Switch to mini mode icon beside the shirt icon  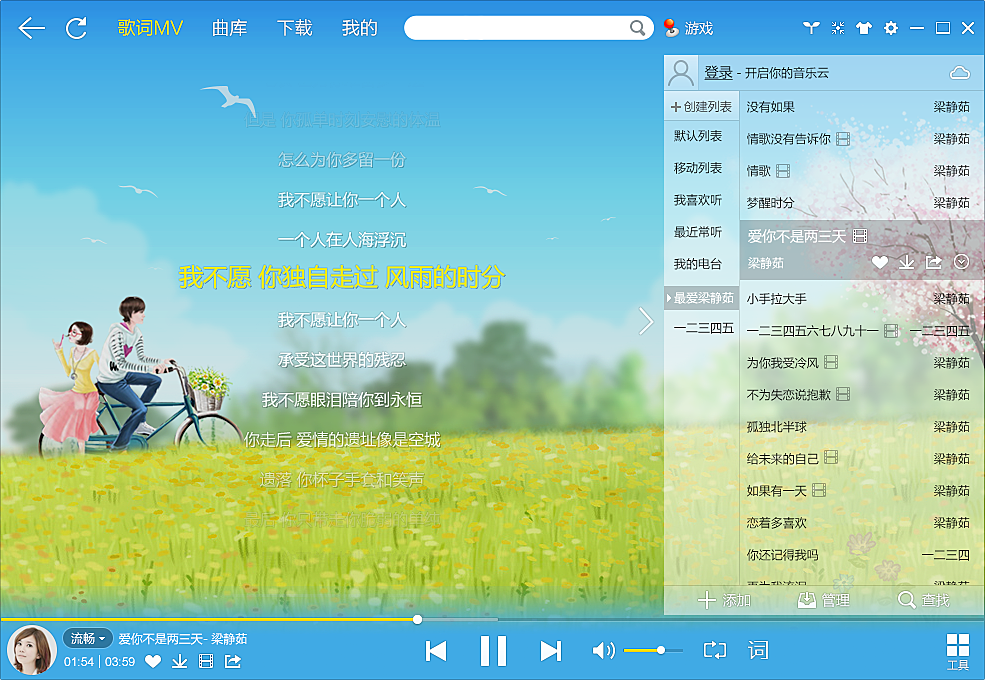(x=837, y=28)
